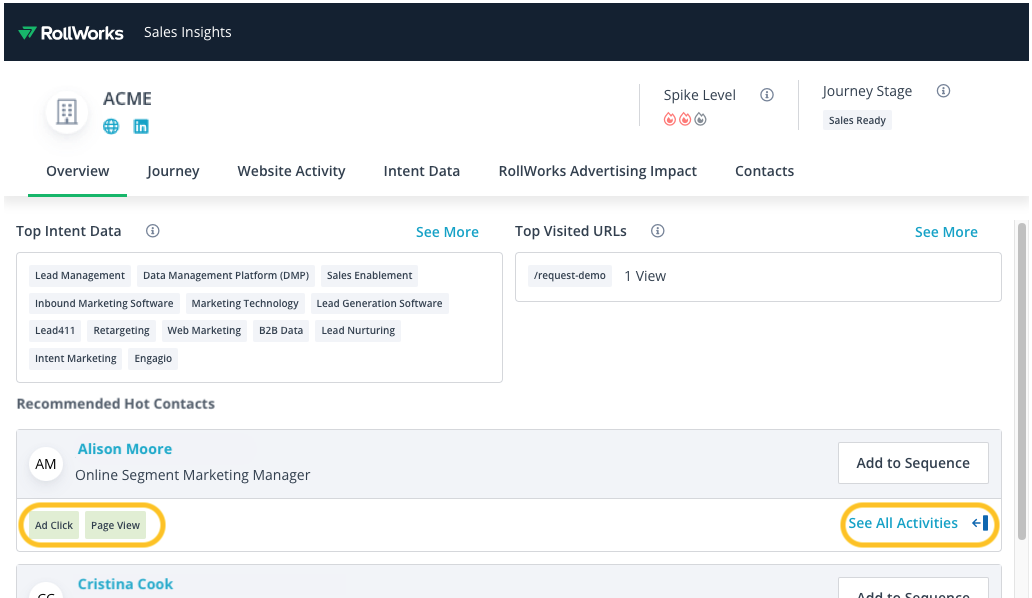Select the Web Marketing intent tag
Screen dimensions: 1032x598
coord(204,330)
